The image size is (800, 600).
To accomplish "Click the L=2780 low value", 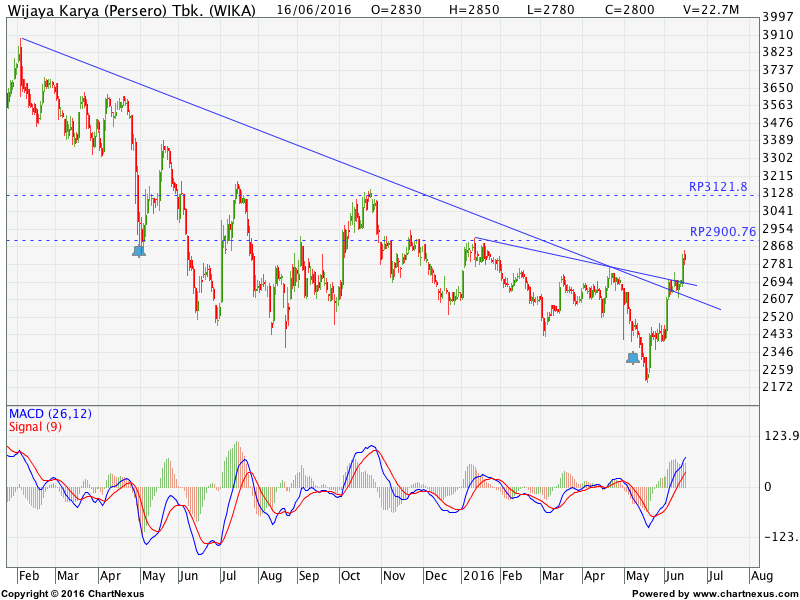I will [551, 9].
